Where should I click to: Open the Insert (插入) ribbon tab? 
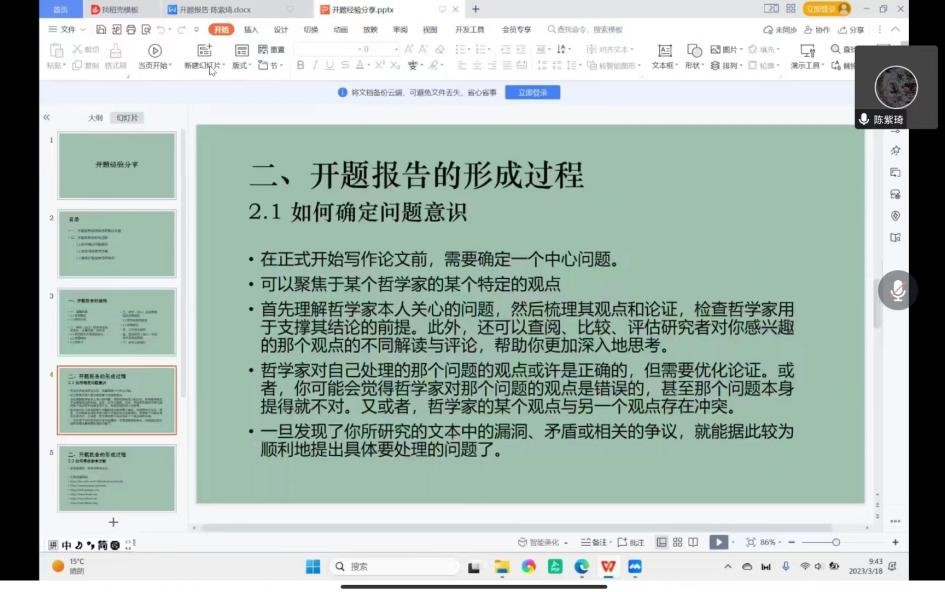point(251,30)
